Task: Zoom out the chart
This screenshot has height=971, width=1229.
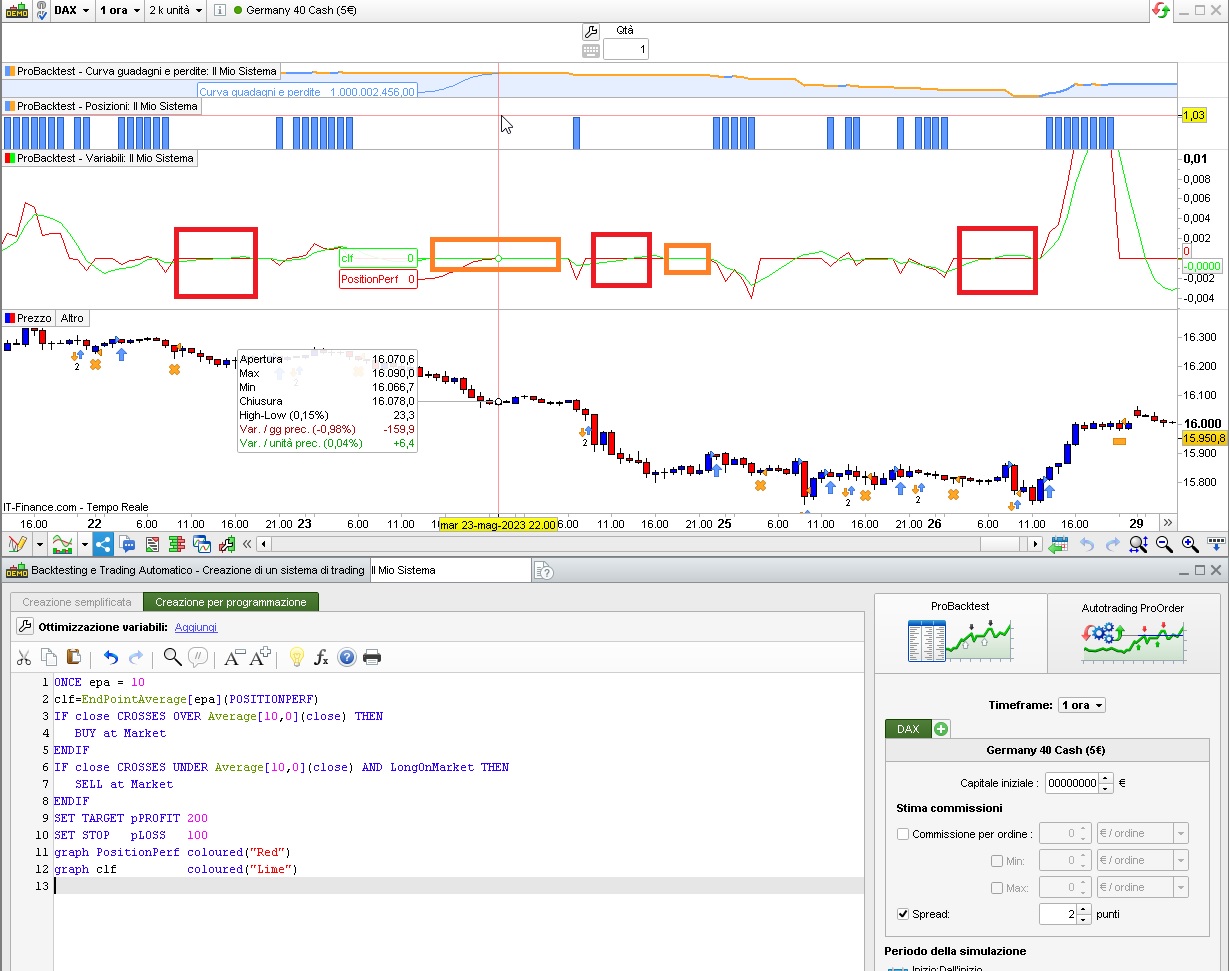Action: click(x=1164, y=545)
